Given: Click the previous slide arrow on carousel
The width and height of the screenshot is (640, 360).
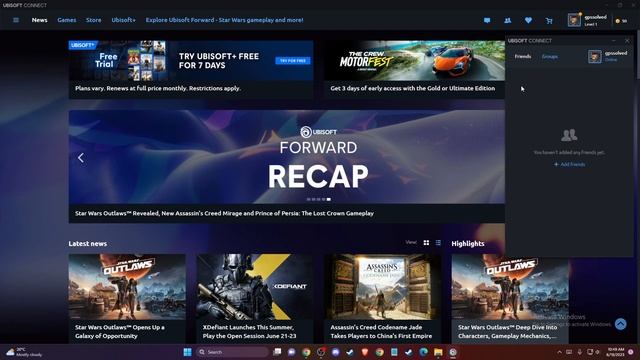Looking at the screenshot, I should pyautogui.click(x=81, y=158).
